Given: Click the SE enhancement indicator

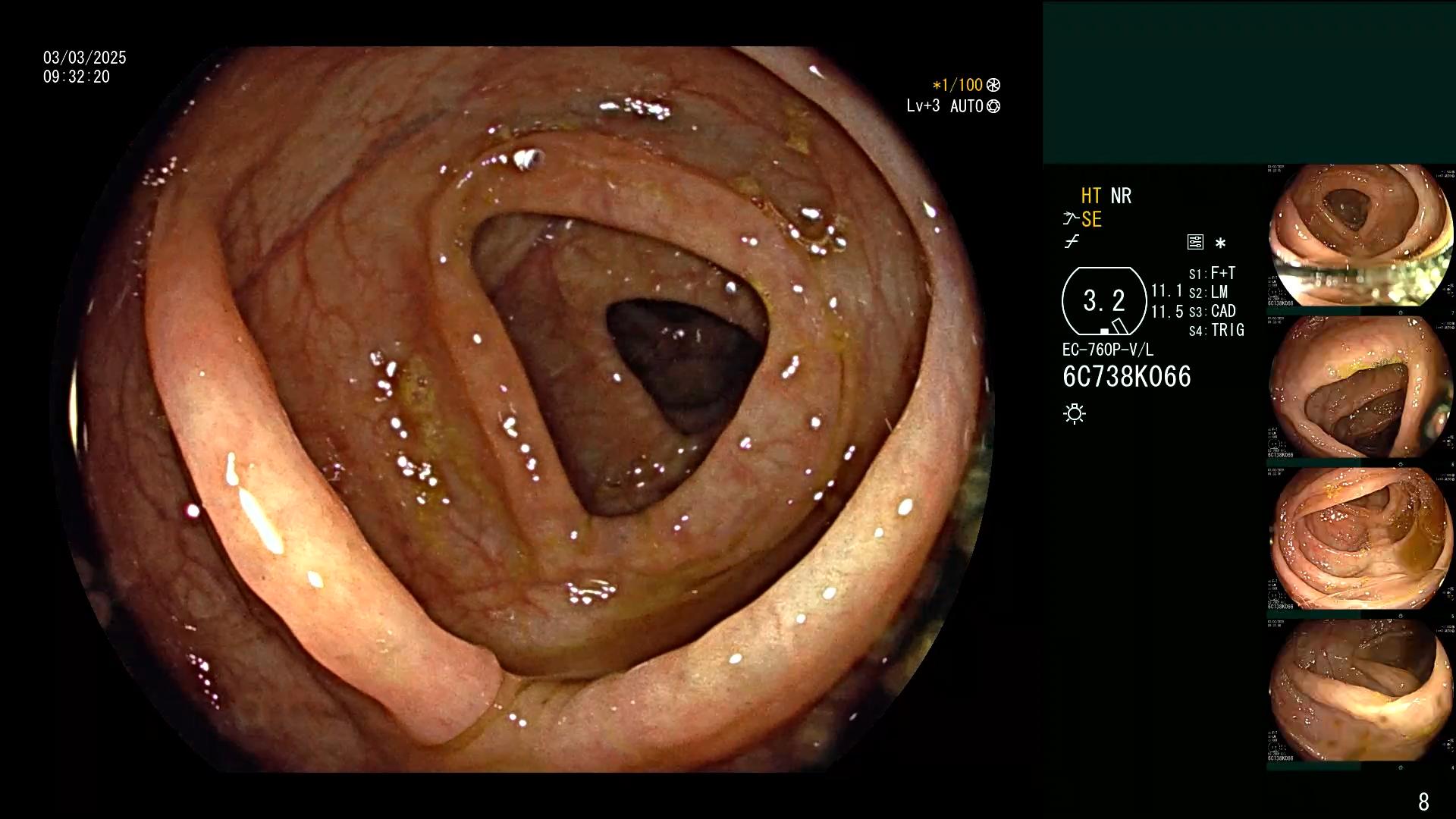Looking at the screenshot, I should point(1091,219).
